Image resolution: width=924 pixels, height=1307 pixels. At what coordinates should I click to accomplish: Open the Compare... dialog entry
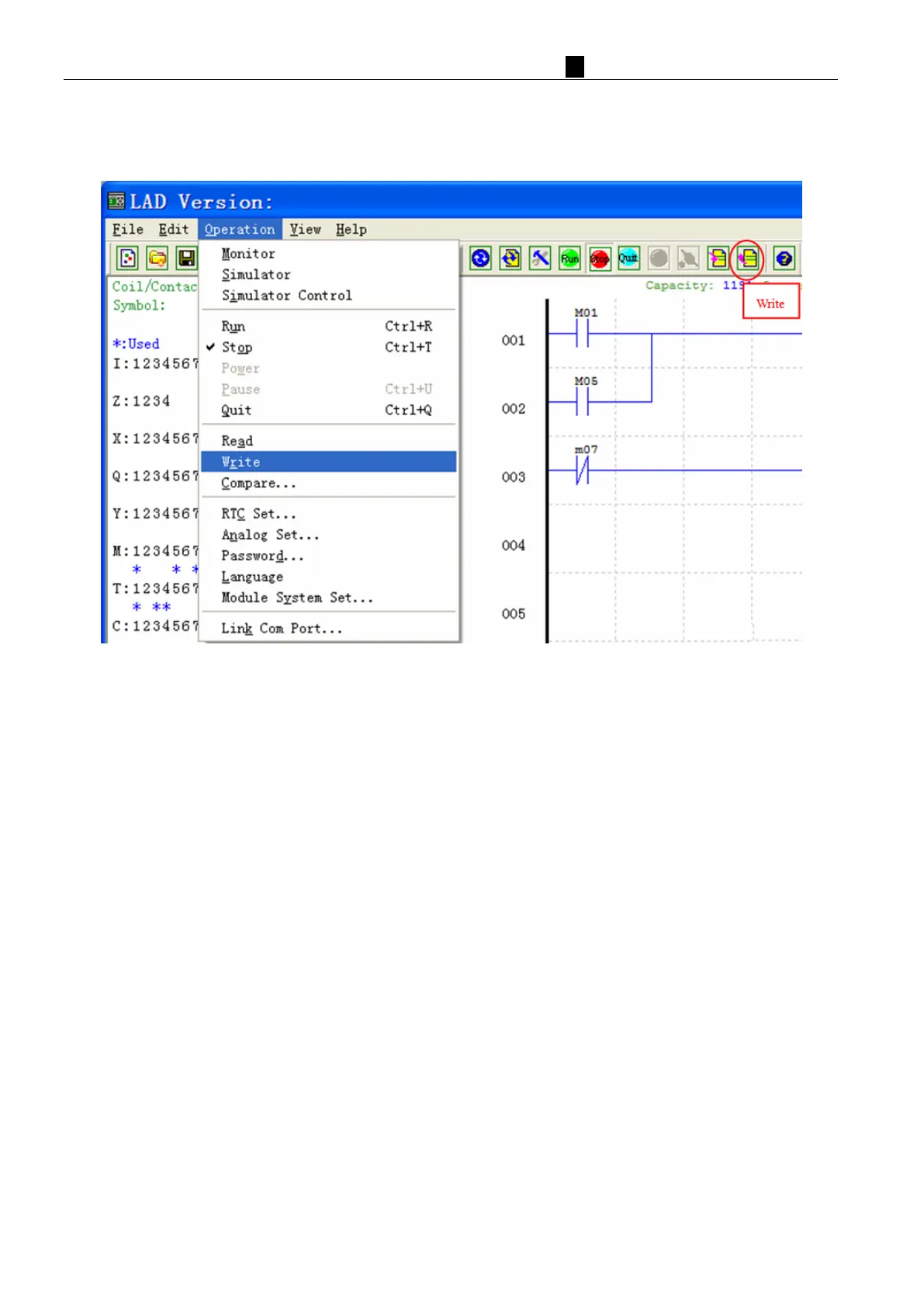[x=328, y=483]
